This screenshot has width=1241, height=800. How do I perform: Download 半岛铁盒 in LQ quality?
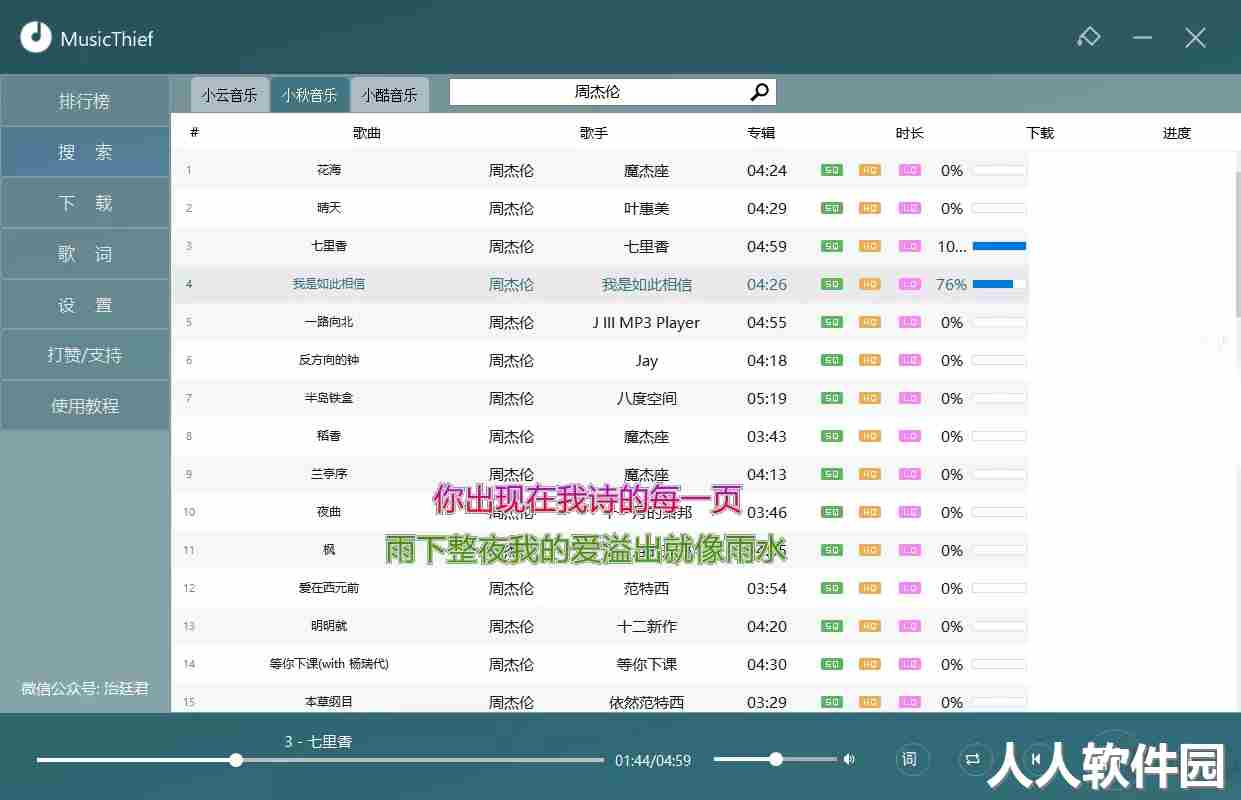tap(909, 398)
